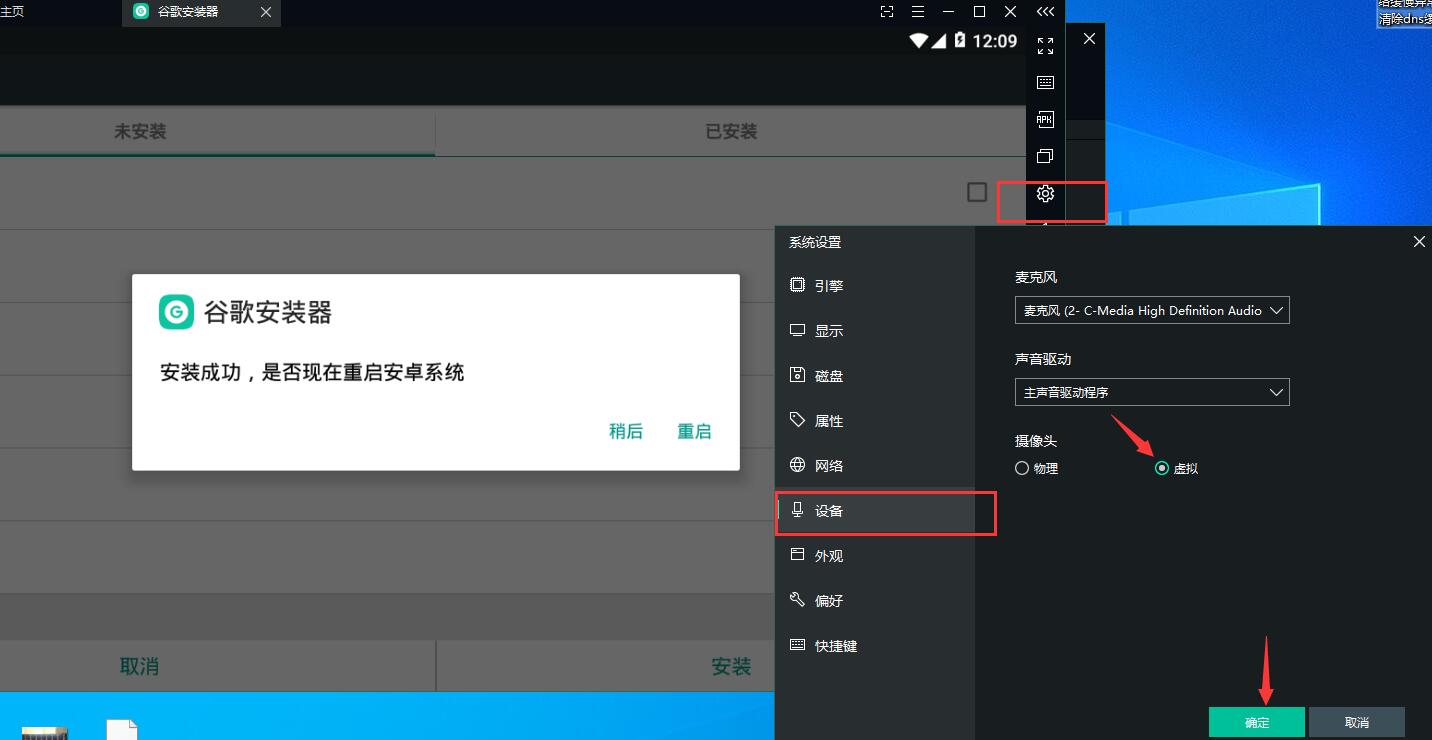Close the panel behind the sidebar
Image resolution: width=1432 pixels, height=740 pixels.
coord(1089,38)
